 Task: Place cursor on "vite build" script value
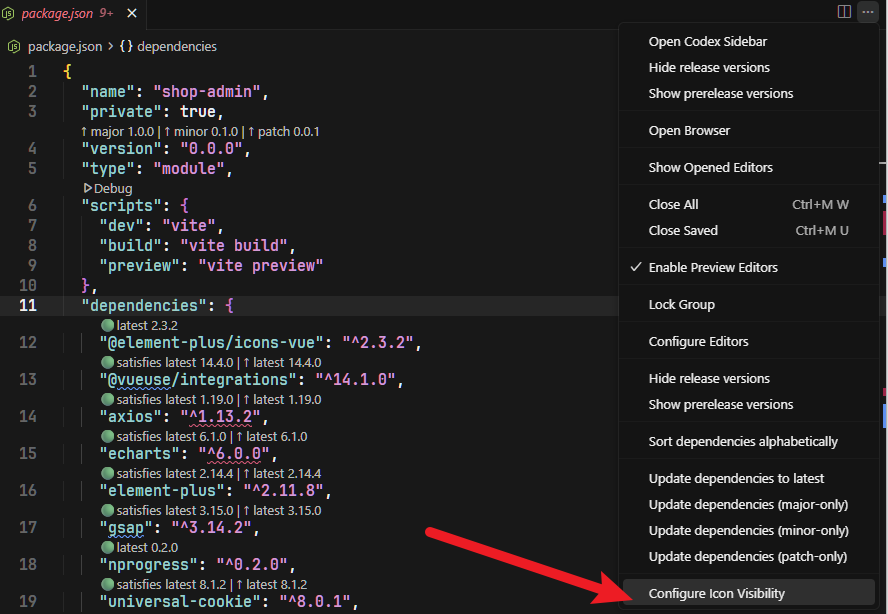coord(234,246)
